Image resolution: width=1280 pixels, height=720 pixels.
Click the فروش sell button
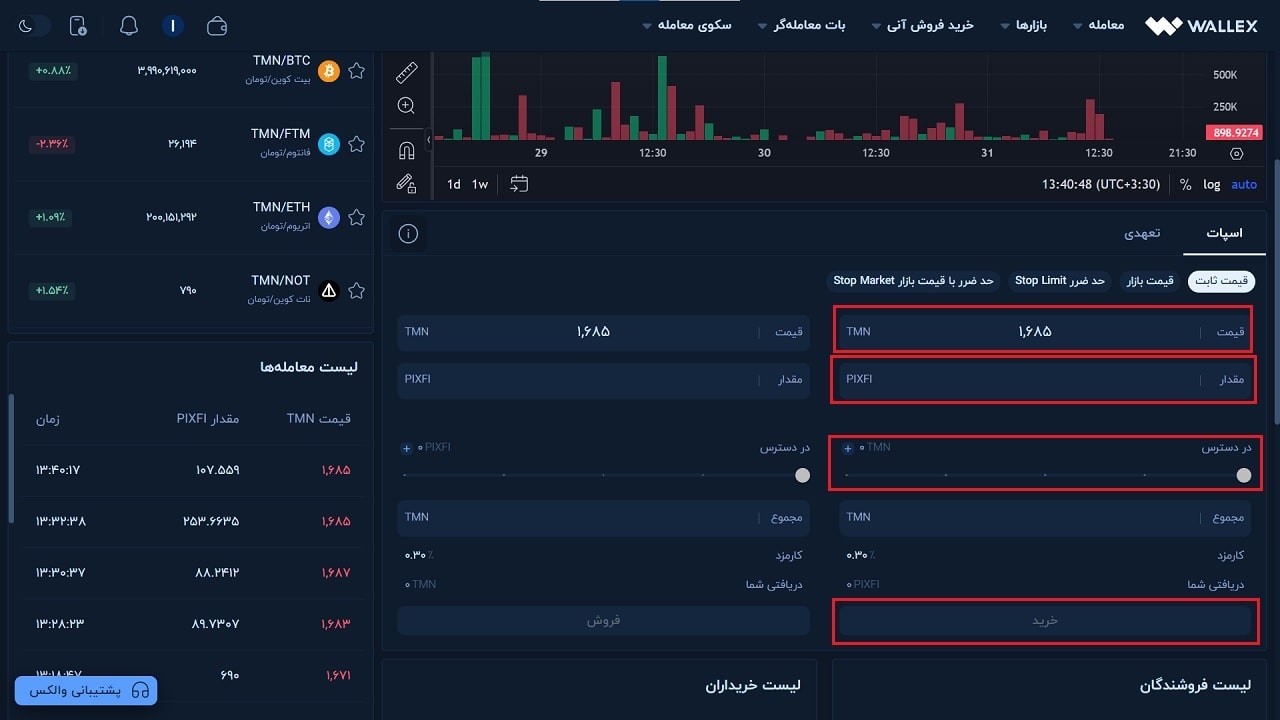coord(603,621)
